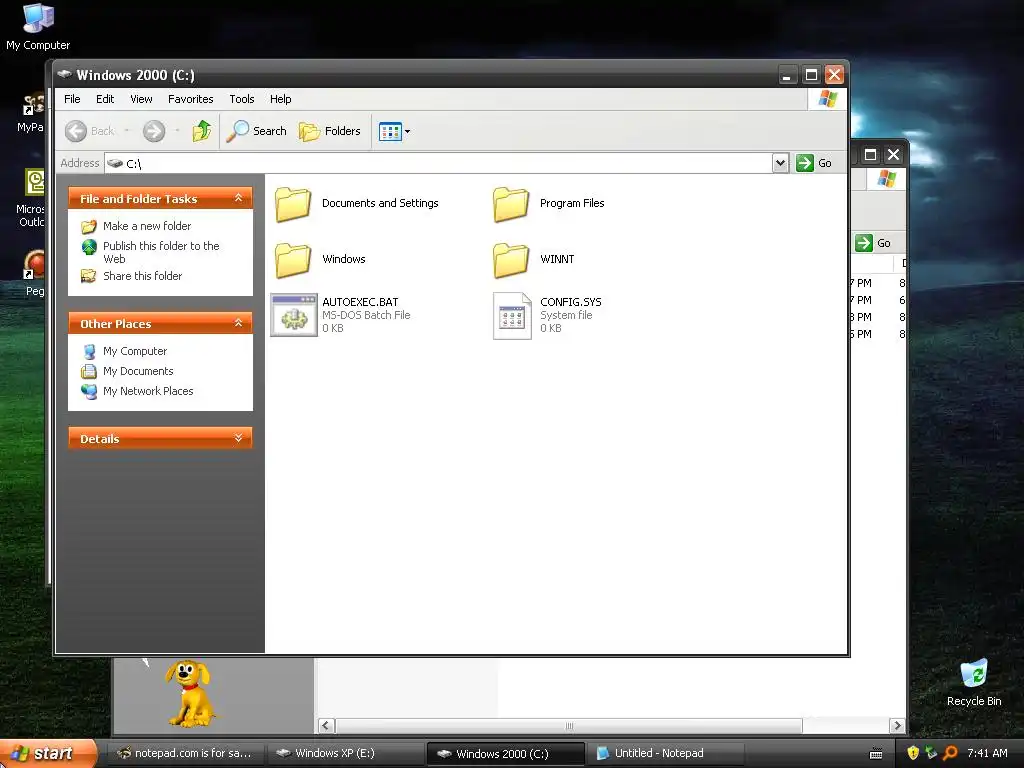
Task: Collapse the File and Folder Tasks panel
Action: 238,198
